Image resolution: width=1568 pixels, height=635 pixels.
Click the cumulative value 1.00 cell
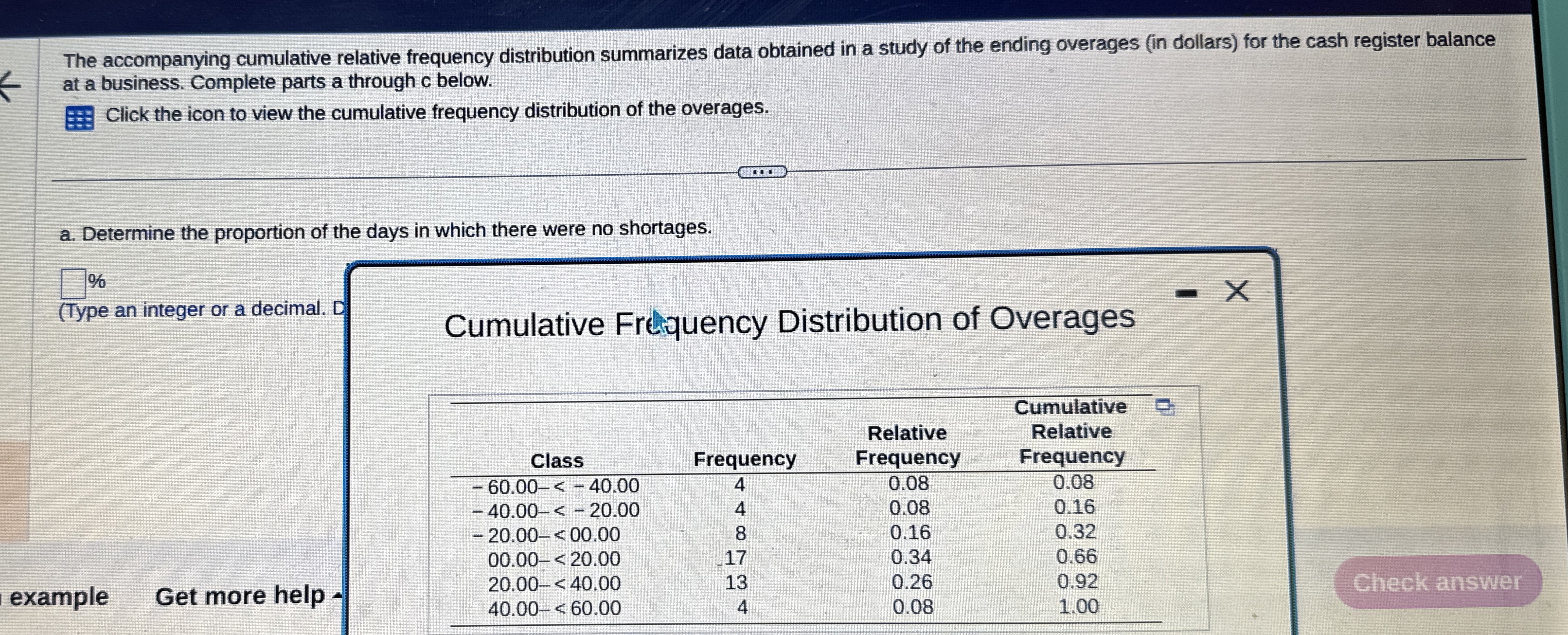(x=1078, y=606)
